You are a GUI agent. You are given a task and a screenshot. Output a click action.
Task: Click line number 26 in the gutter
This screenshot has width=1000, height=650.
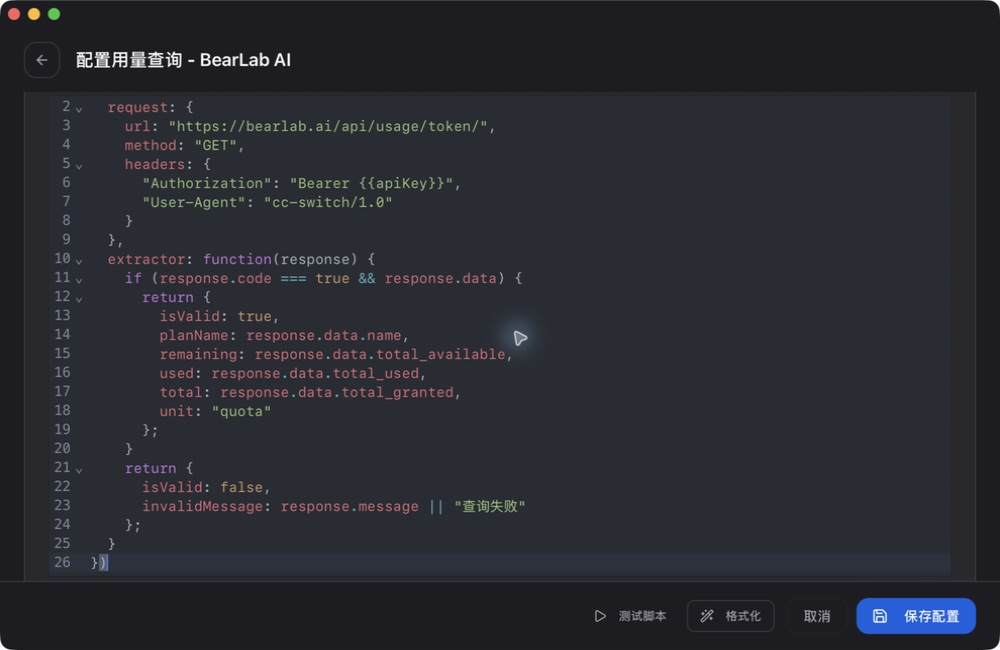tap(62, 562)
